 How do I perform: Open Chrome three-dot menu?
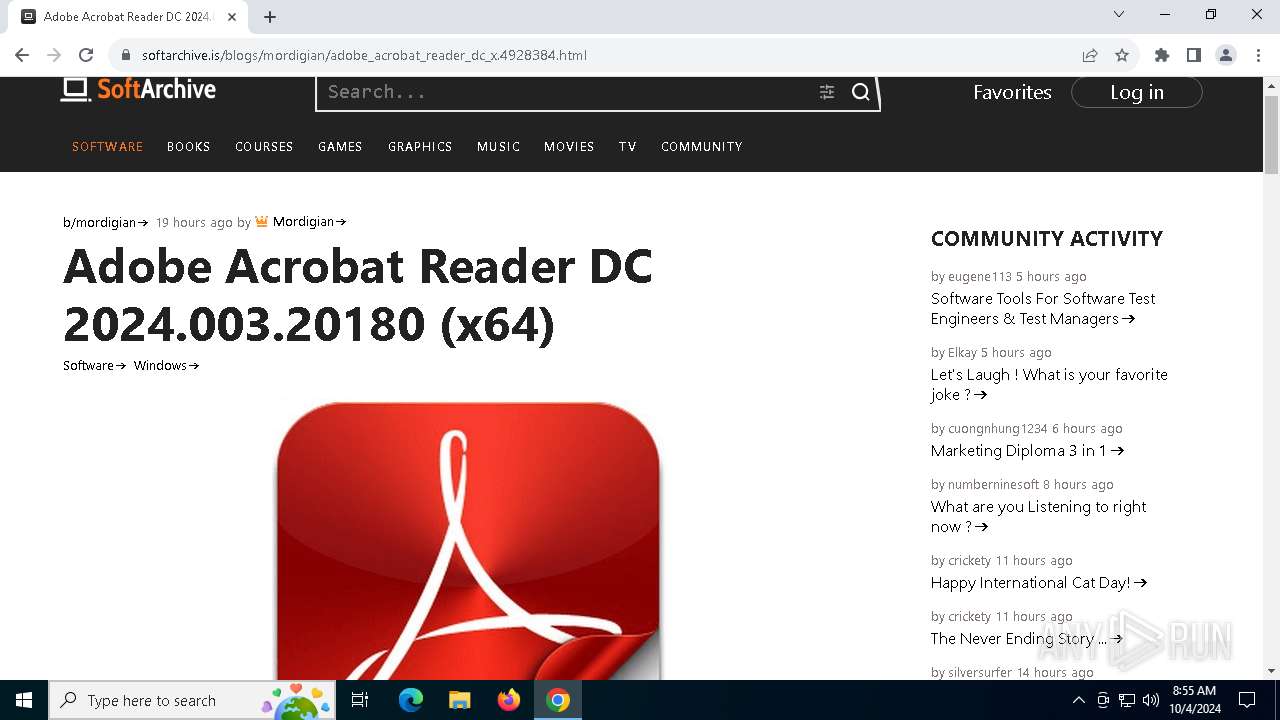coord(1258,55)
